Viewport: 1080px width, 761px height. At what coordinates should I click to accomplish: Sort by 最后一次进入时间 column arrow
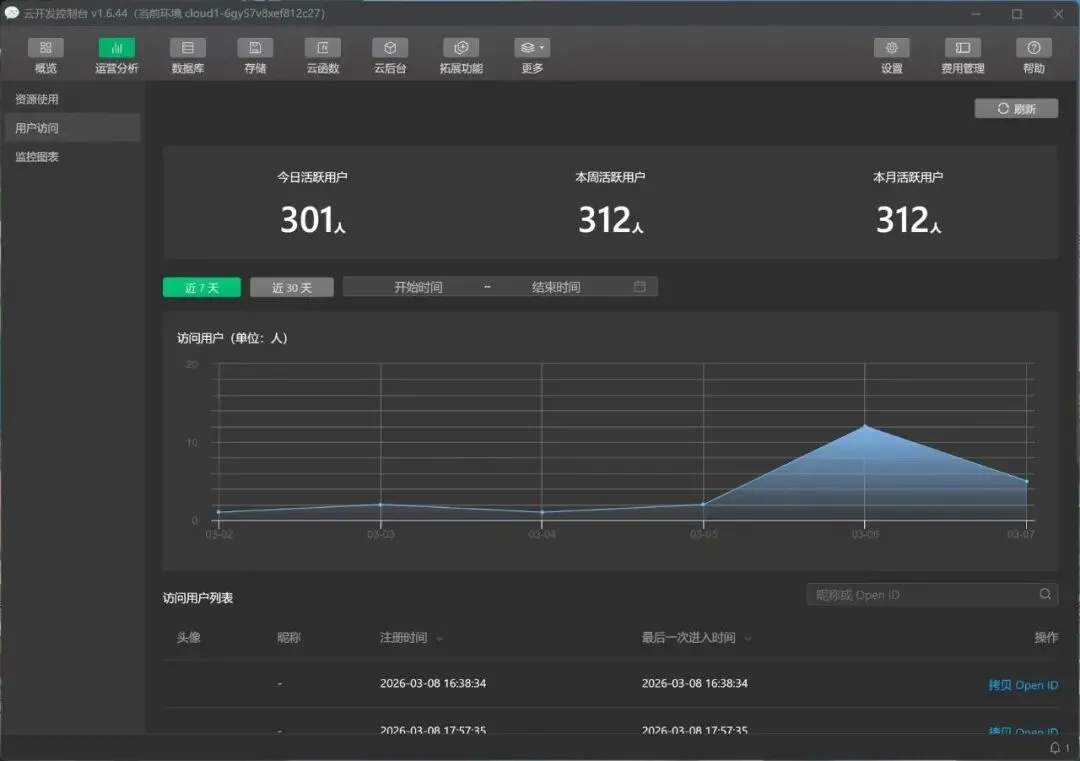[x=747, y=638]
